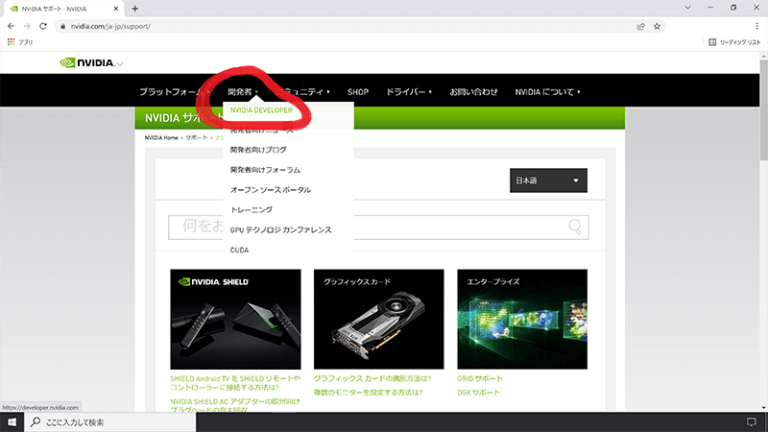Image resolution: width=768 pixels, height=432 pixels.
Task: Click the magnifier icon in the support search box
Action: point(575,227)
